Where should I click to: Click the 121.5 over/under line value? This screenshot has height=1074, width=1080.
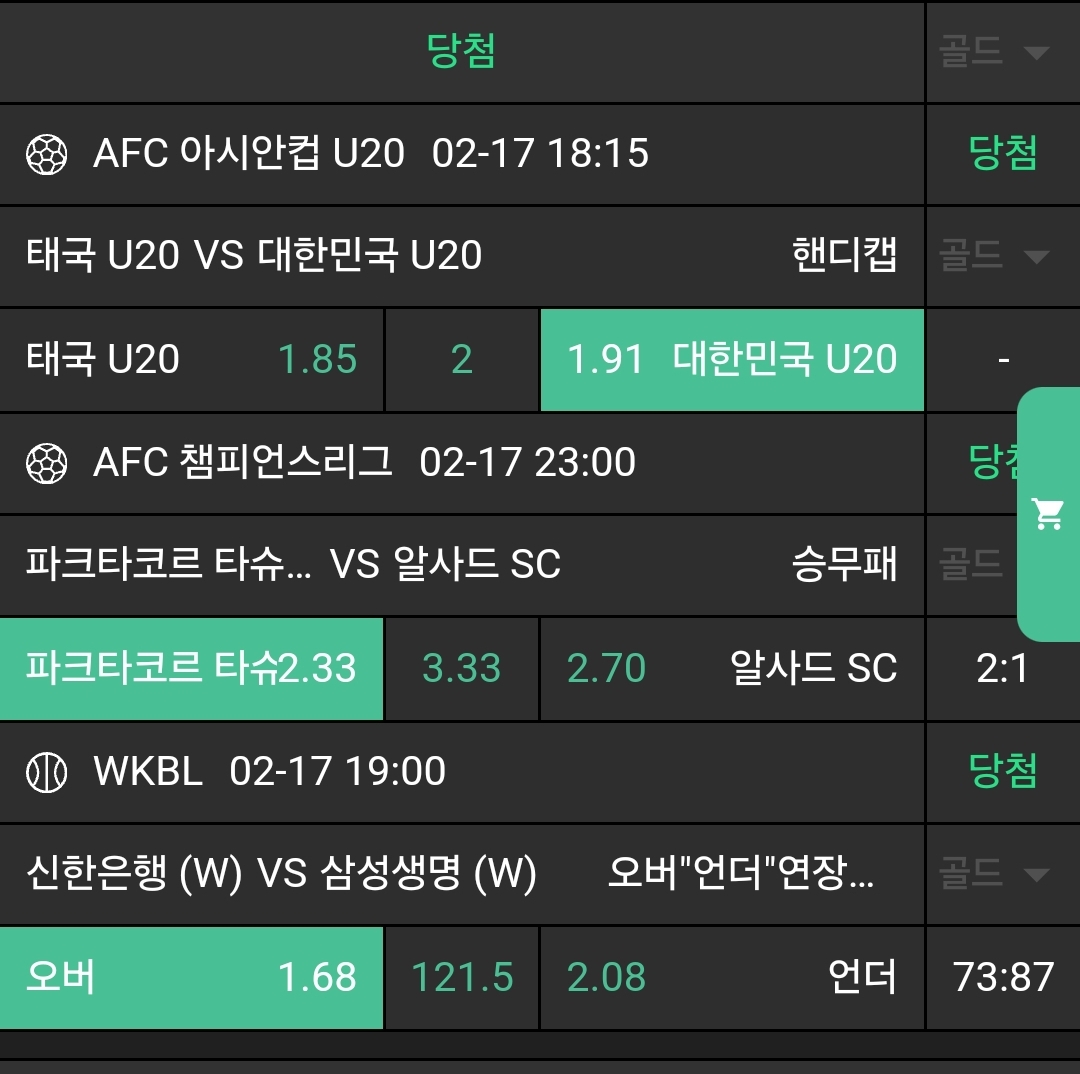pos(461,977)
